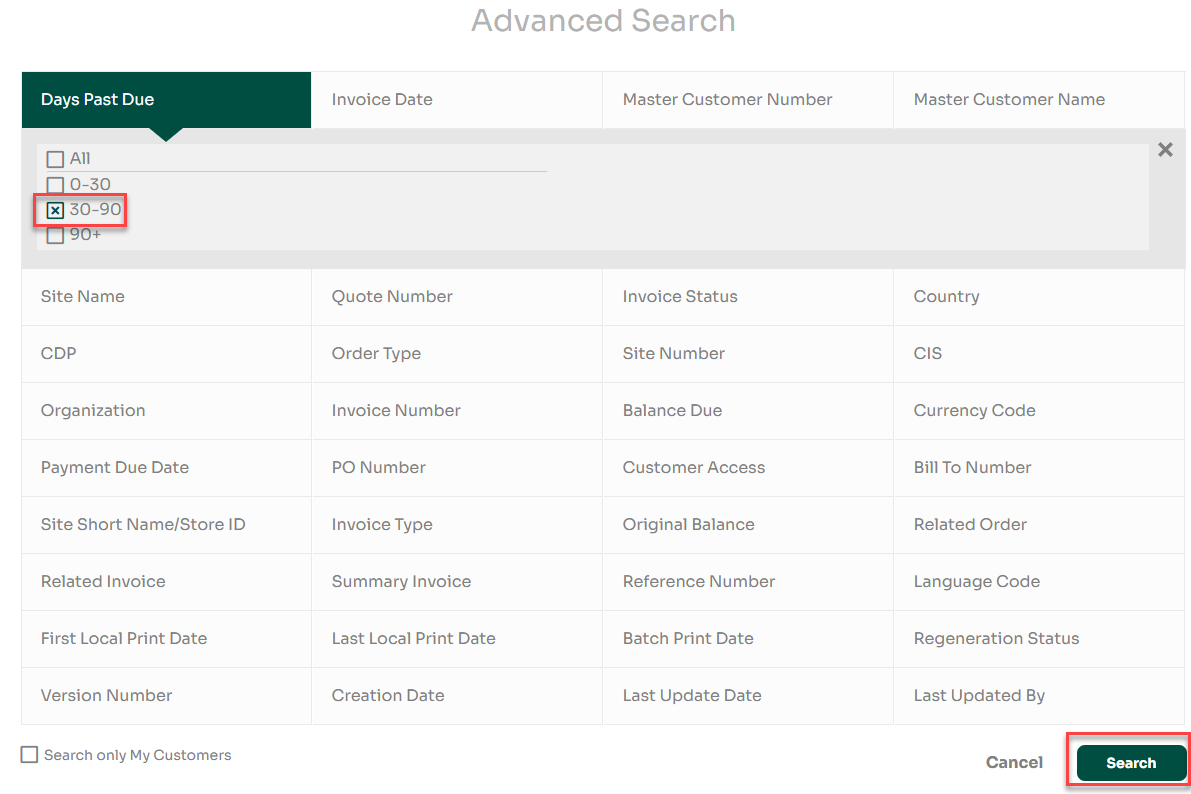Screen dimensions: 1191x794
Task: Check the 0-30 days option
Action: coord(55,184)
